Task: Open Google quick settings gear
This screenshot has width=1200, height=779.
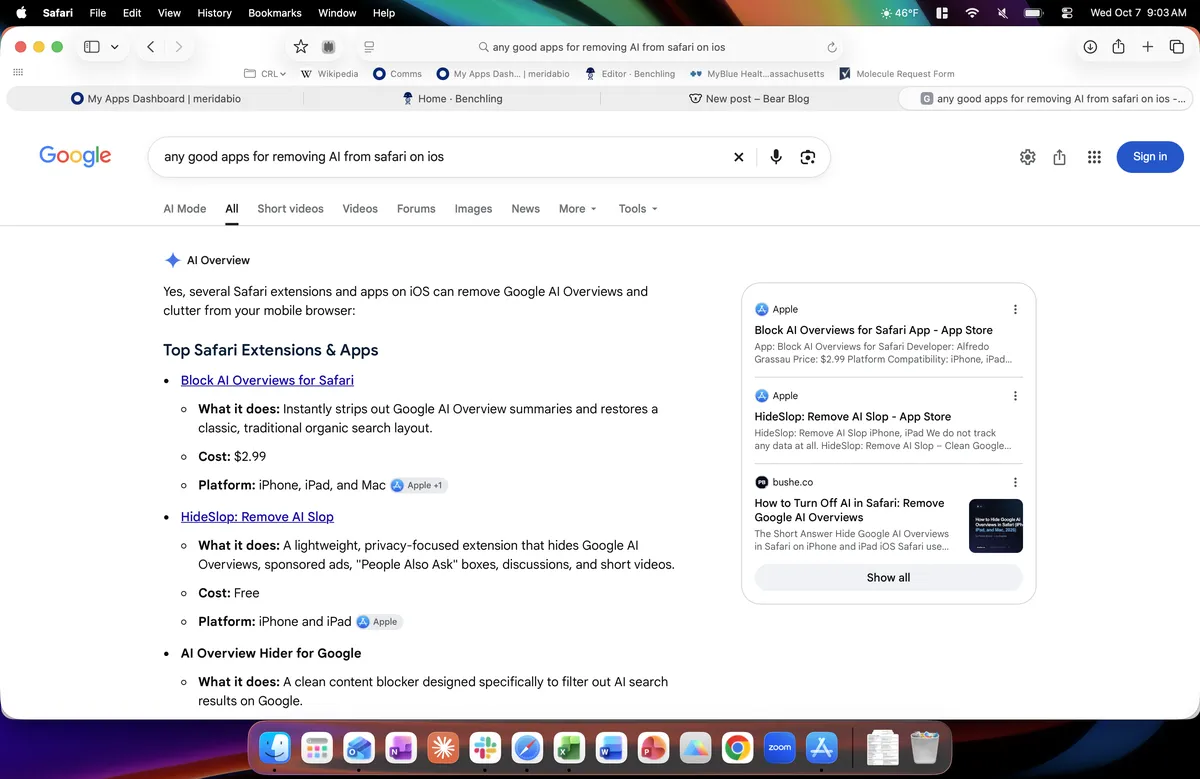Action: click(x=1028, y=157)
